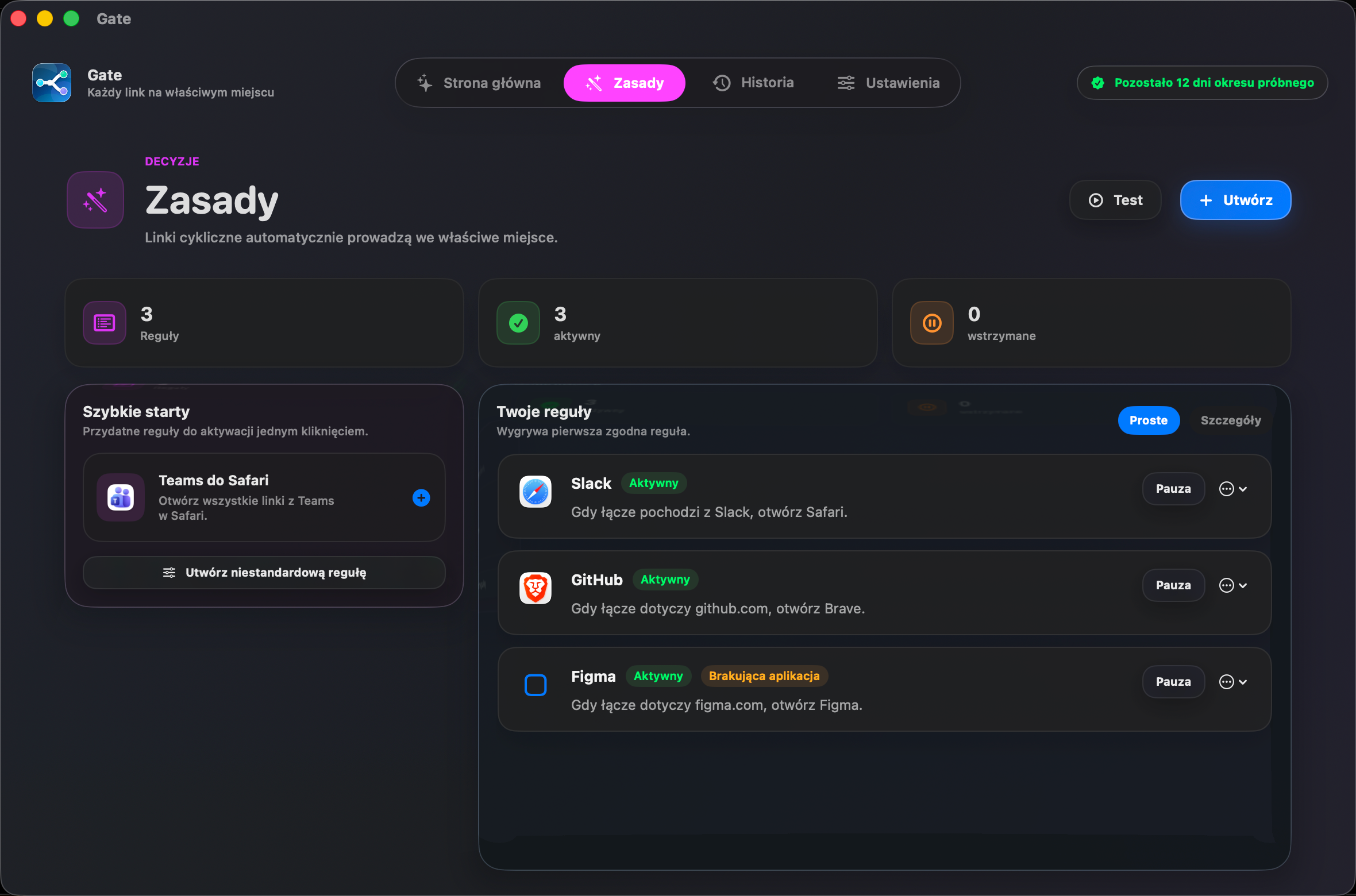Click the Microsoft Teams icon in Szybkie starty
Screen dimensions: 1356x896
(x=121, y=497)
